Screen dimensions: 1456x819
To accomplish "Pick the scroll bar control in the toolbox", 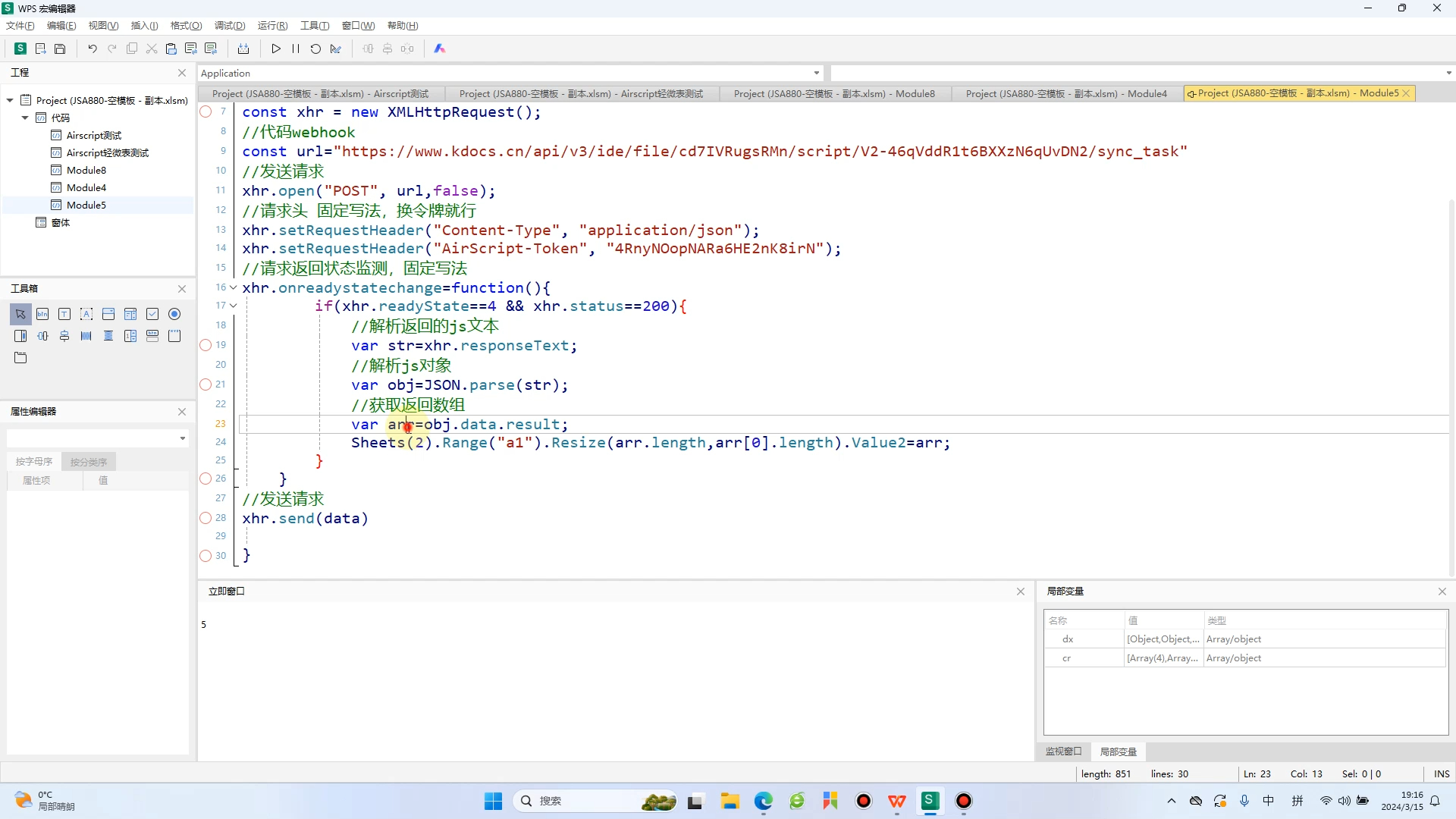I will click(20, 336).
